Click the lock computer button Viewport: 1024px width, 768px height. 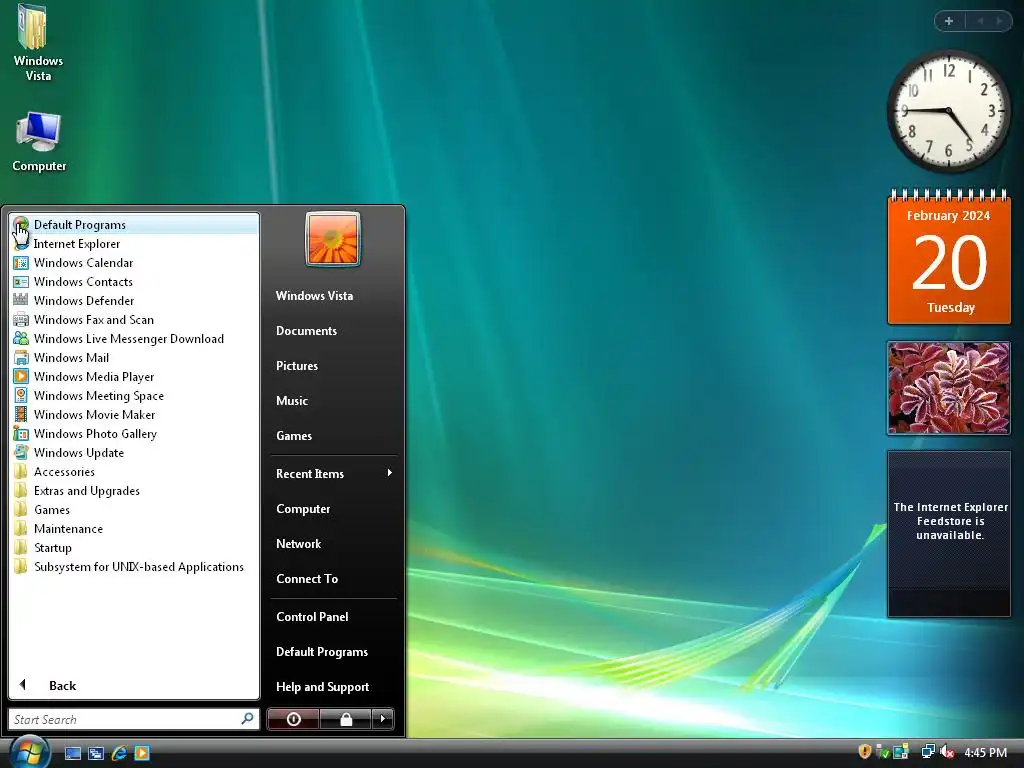pos(345,719)
